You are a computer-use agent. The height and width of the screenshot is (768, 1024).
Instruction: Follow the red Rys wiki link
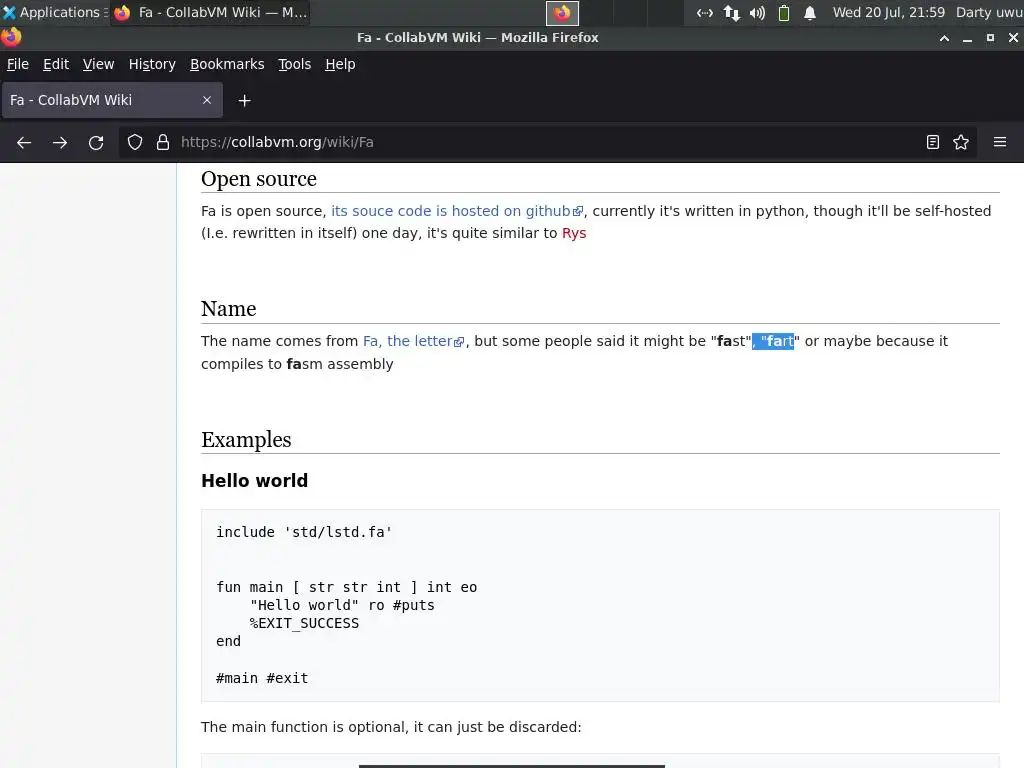point(574,233)
